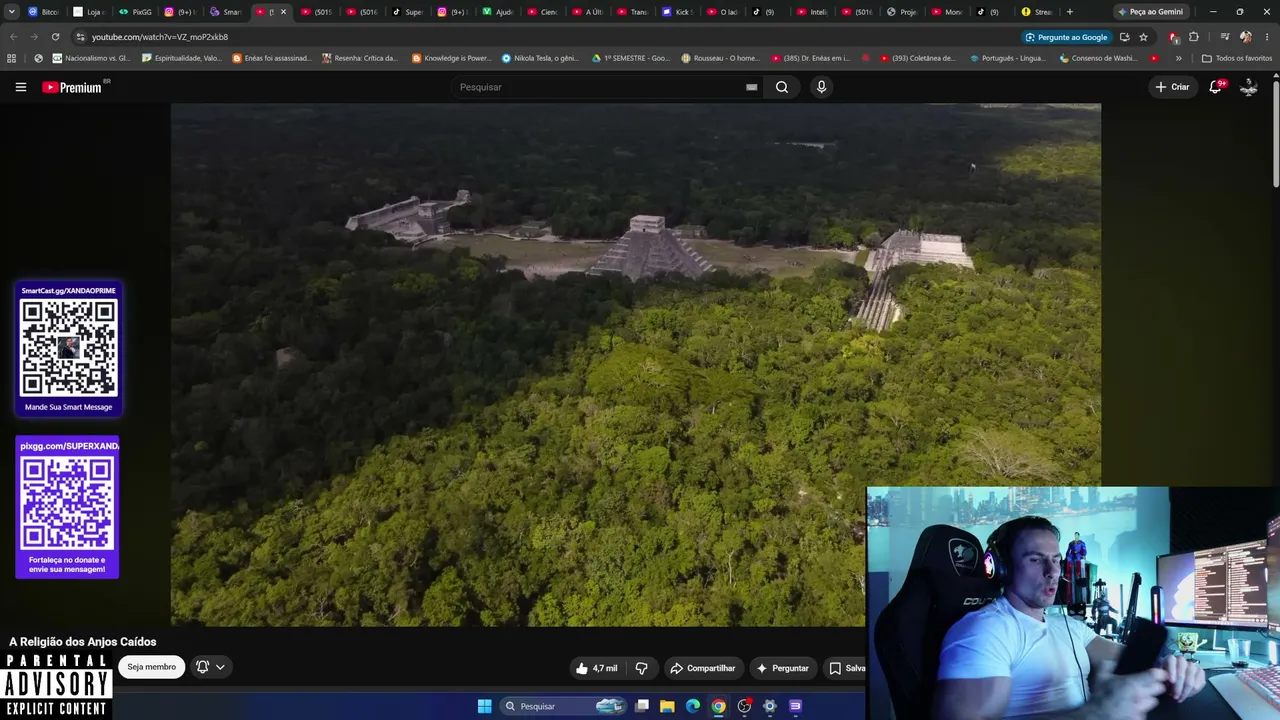Image resolution: width=1280 pixels, height=720 pixels.
Task: Like the video with 4,7 mil likes
Action: (x=596, y=668)
